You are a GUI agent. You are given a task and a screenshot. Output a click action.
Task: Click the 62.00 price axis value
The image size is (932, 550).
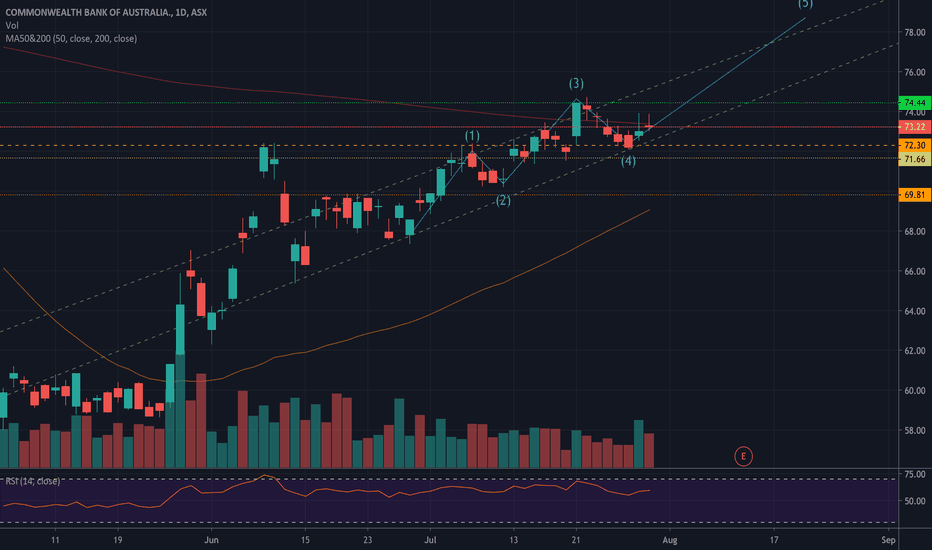[x=914, y=351]
